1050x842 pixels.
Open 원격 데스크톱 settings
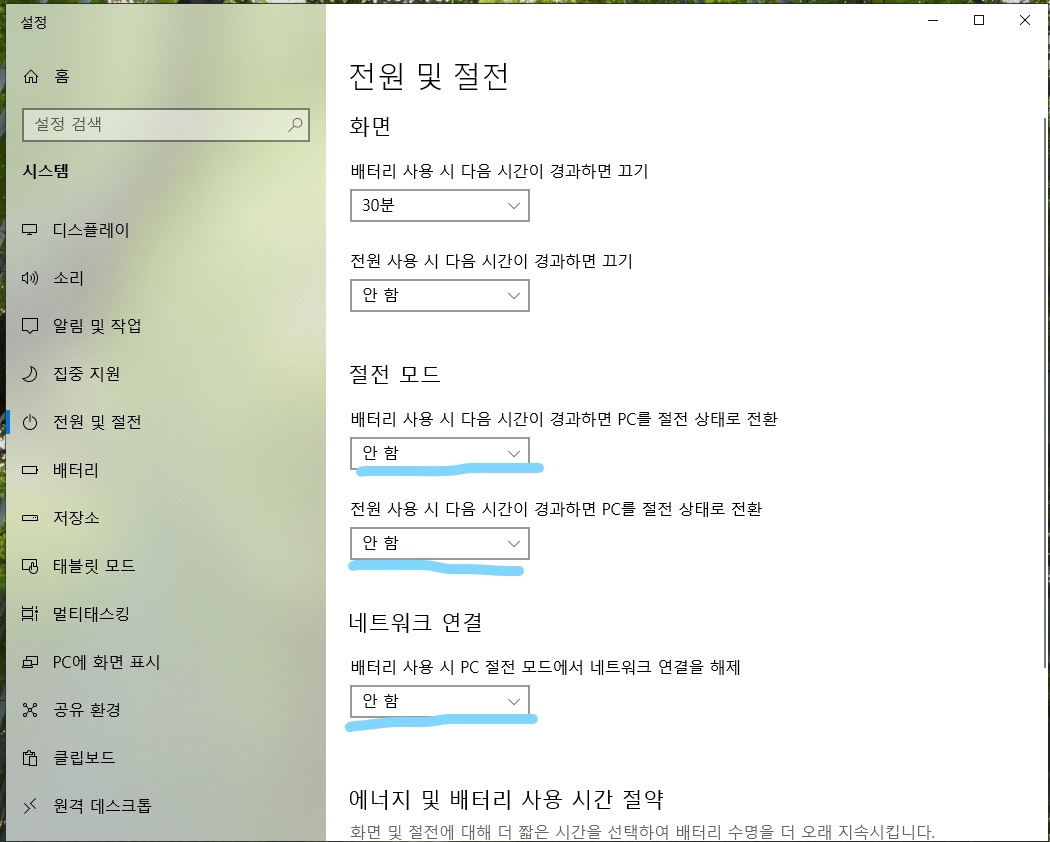pyautogui.click(x=165, y=806)
